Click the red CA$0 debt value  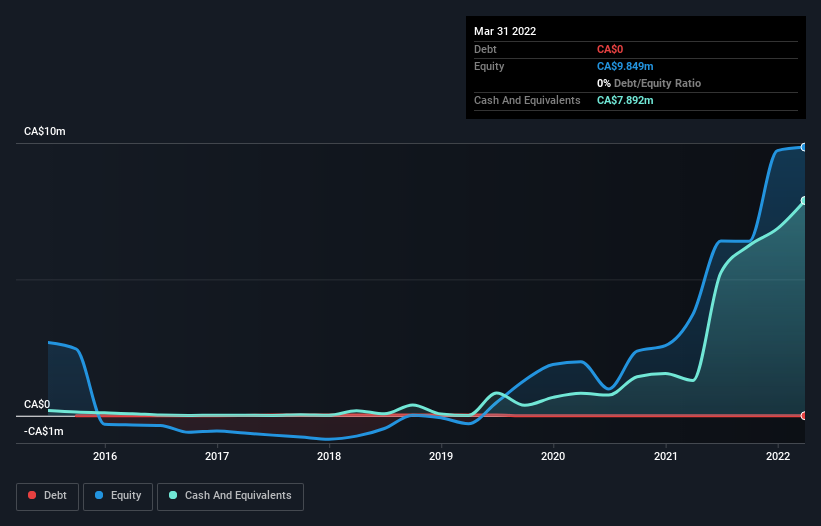pos(610,50)
